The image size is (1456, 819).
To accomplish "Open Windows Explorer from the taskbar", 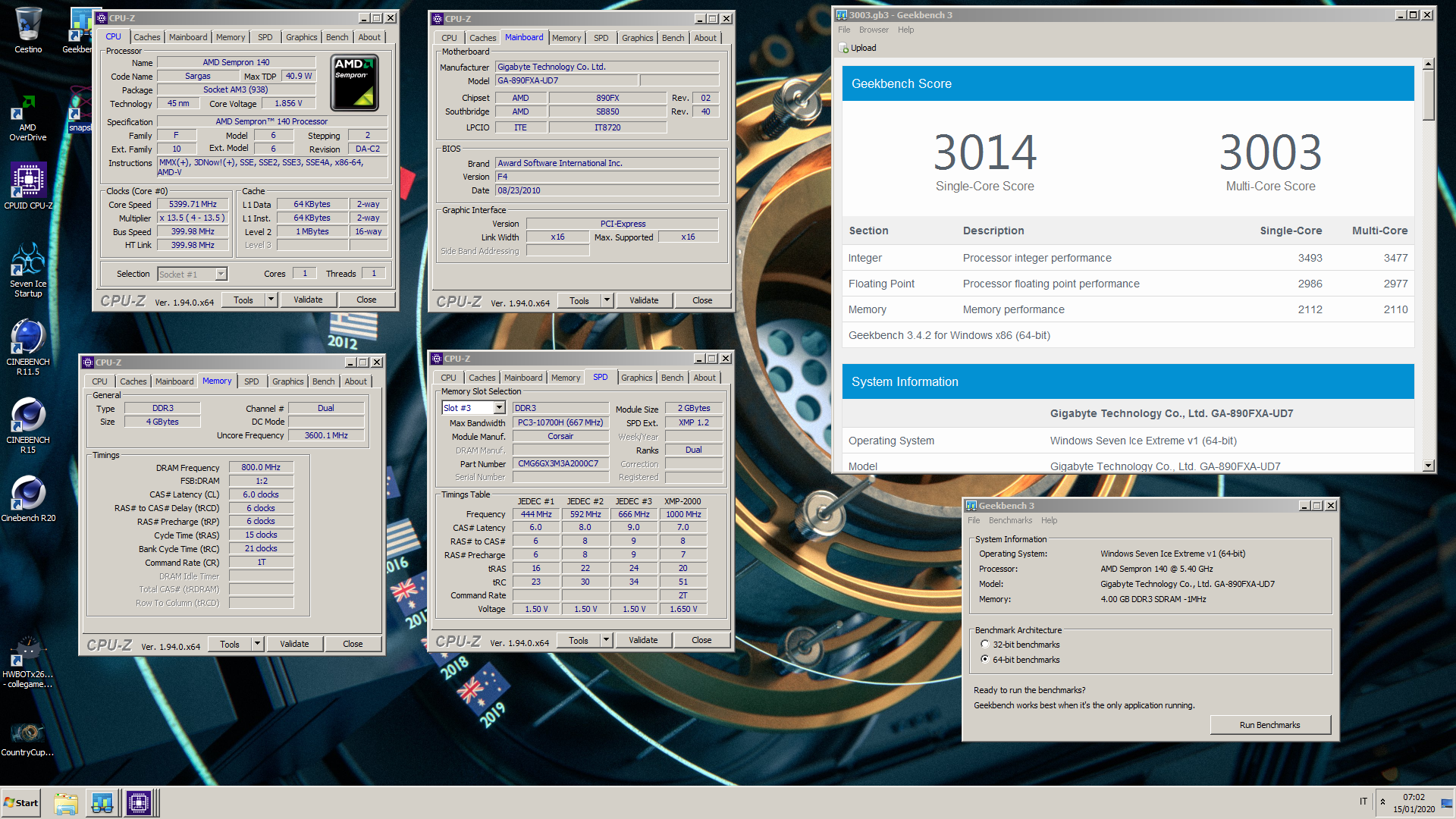I will [x=66, y=803].
